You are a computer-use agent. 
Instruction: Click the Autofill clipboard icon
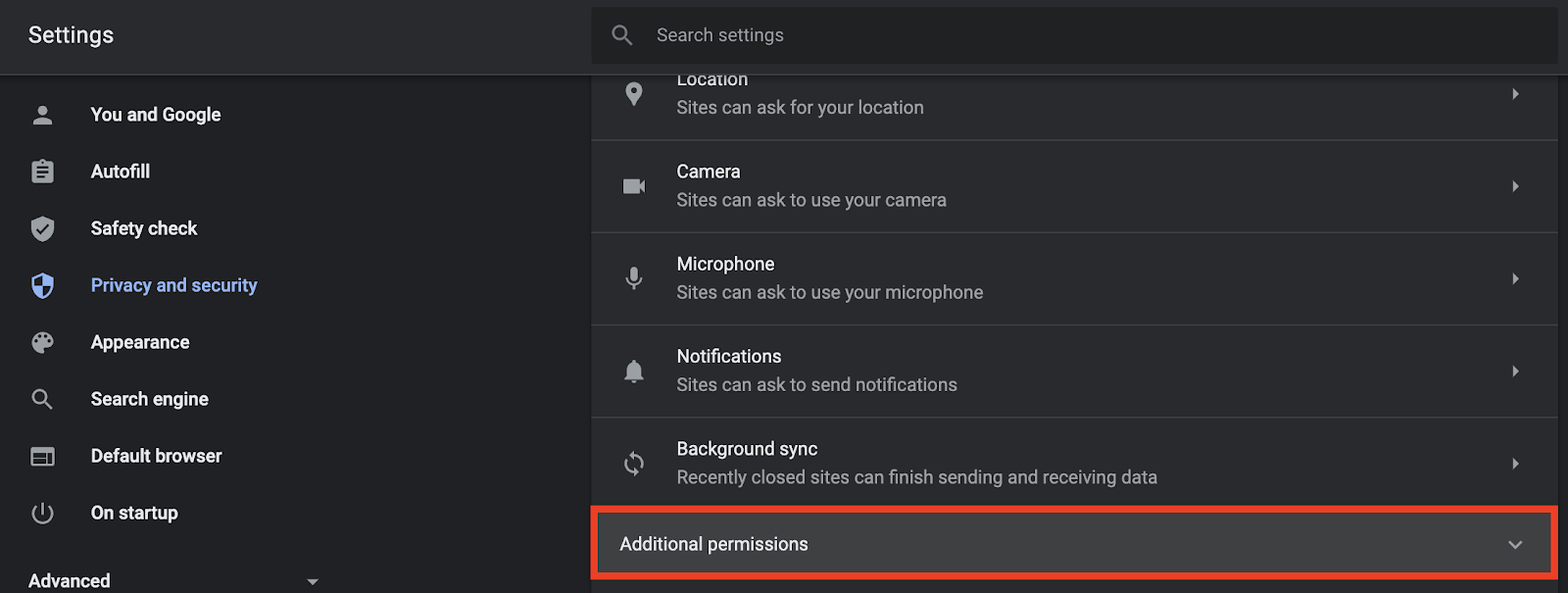[x=42, y=172]
